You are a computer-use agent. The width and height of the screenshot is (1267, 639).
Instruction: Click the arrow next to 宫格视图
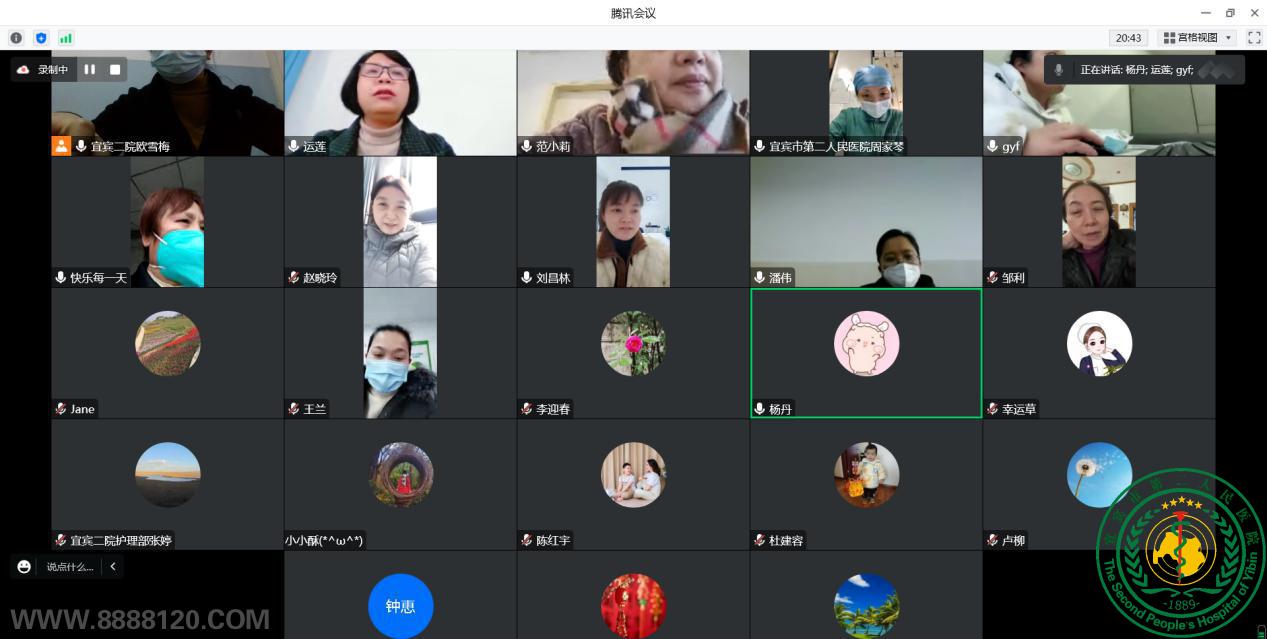[x=1229, y=38]
